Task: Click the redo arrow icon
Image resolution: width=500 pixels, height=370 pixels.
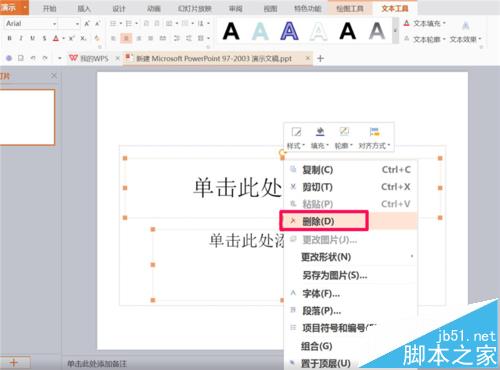Action: (45, 58)
